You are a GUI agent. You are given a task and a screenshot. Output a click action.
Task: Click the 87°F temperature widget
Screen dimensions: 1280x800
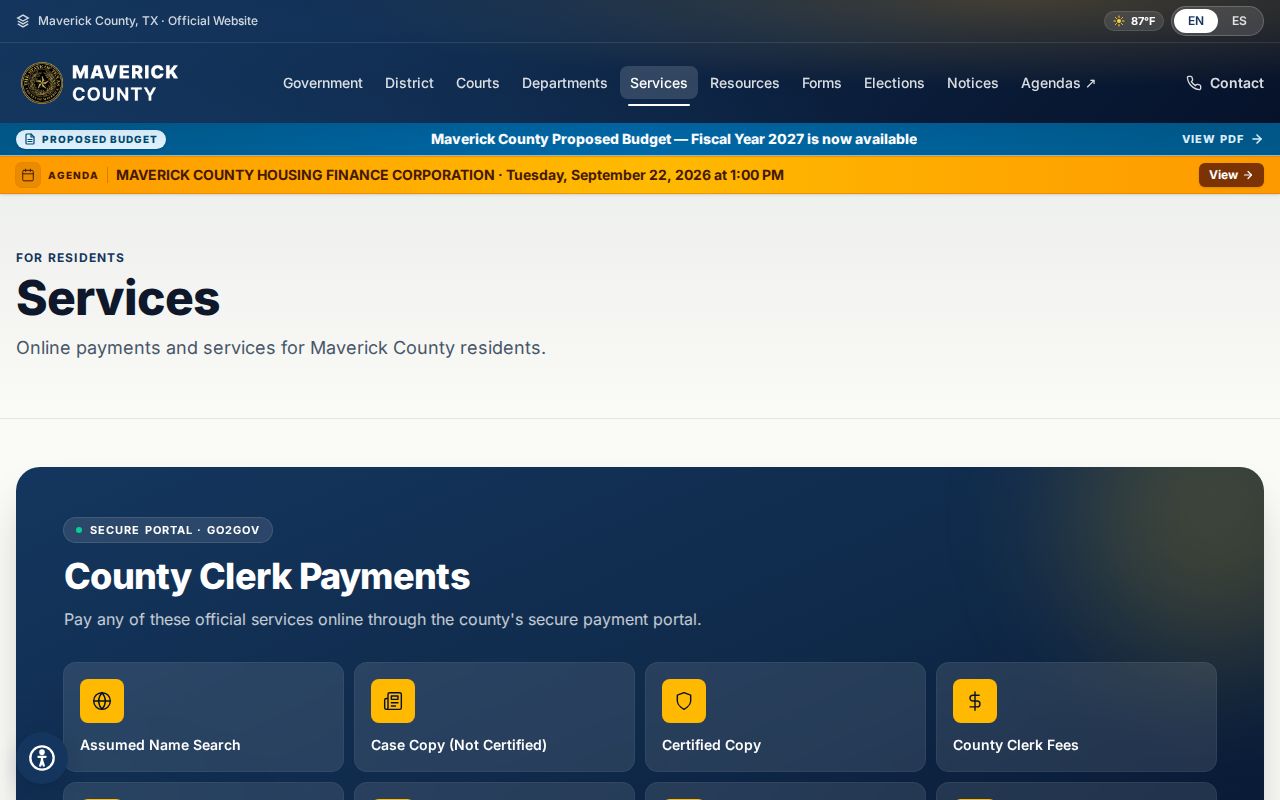[x=1134, y=21]
